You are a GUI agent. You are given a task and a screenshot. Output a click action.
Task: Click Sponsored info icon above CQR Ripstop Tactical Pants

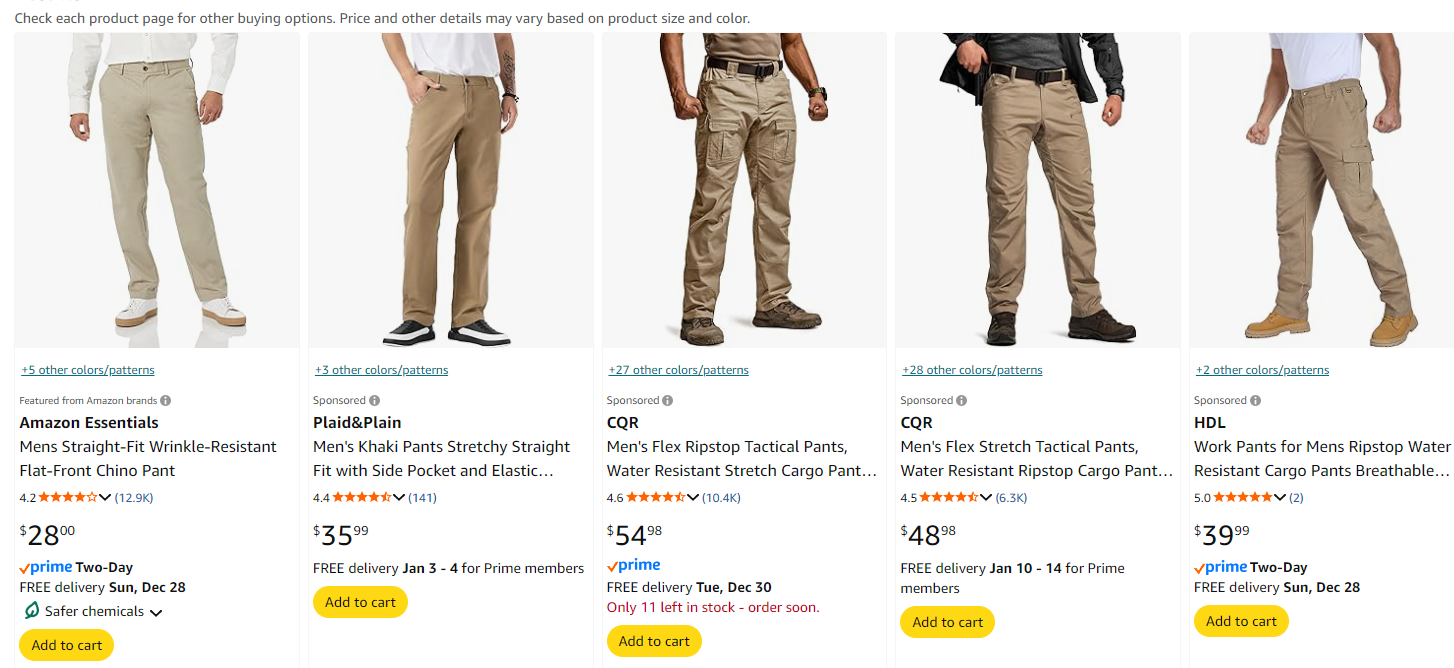(x=668, y=400)
